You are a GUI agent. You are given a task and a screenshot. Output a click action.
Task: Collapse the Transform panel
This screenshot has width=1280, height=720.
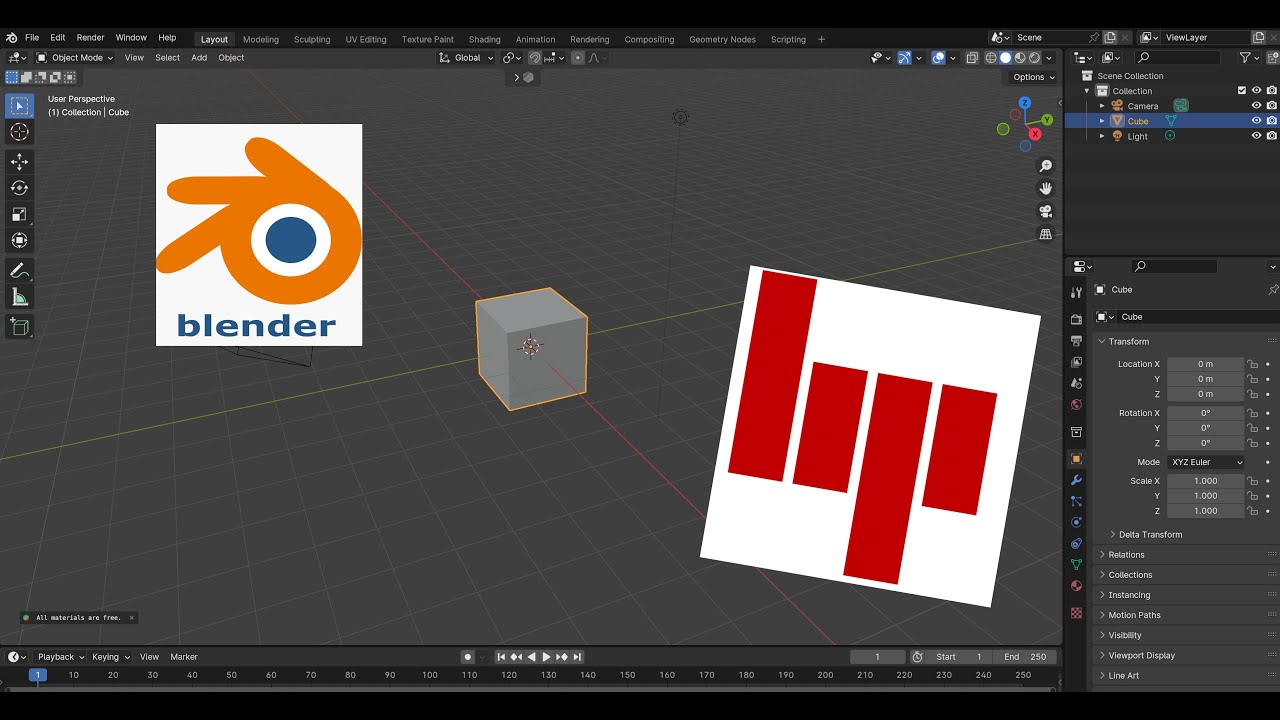click(1128, 342)
